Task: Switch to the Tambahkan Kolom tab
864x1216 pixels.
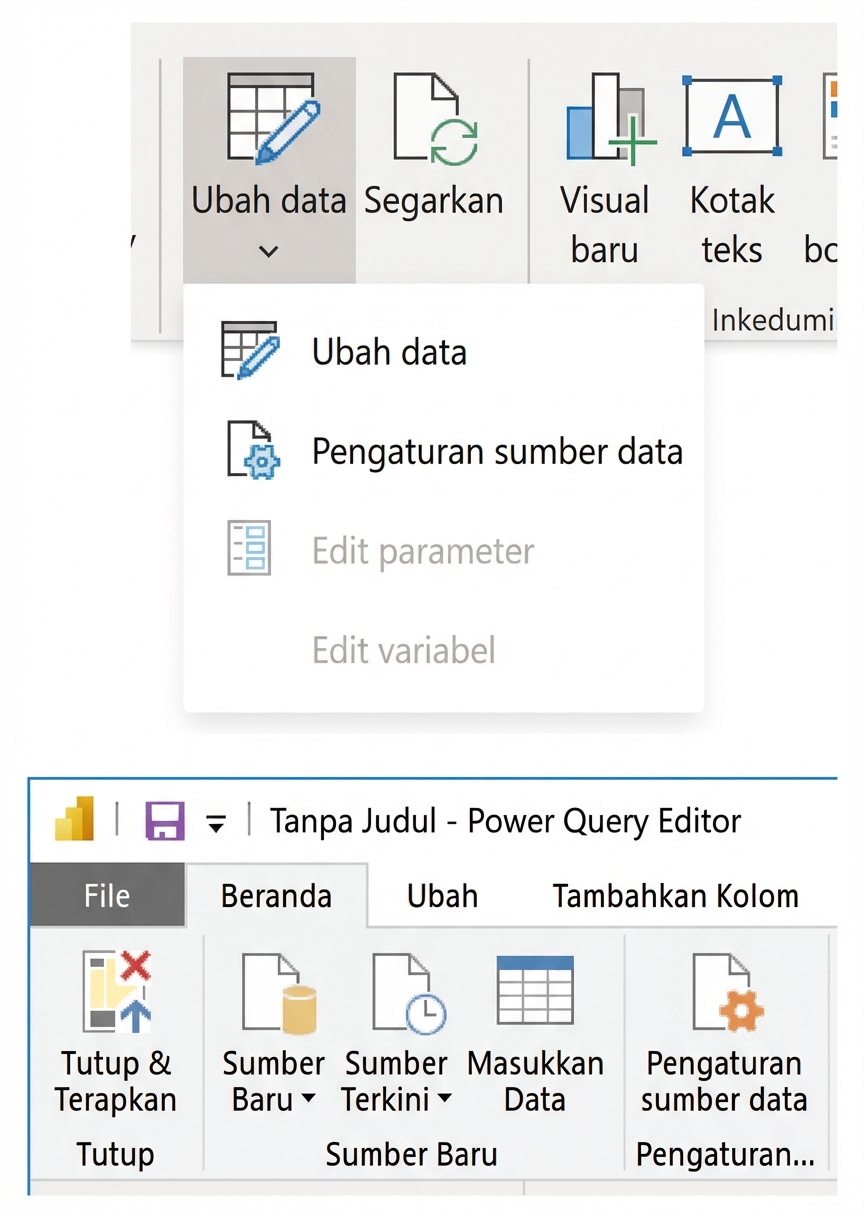Action: [674, 896]
